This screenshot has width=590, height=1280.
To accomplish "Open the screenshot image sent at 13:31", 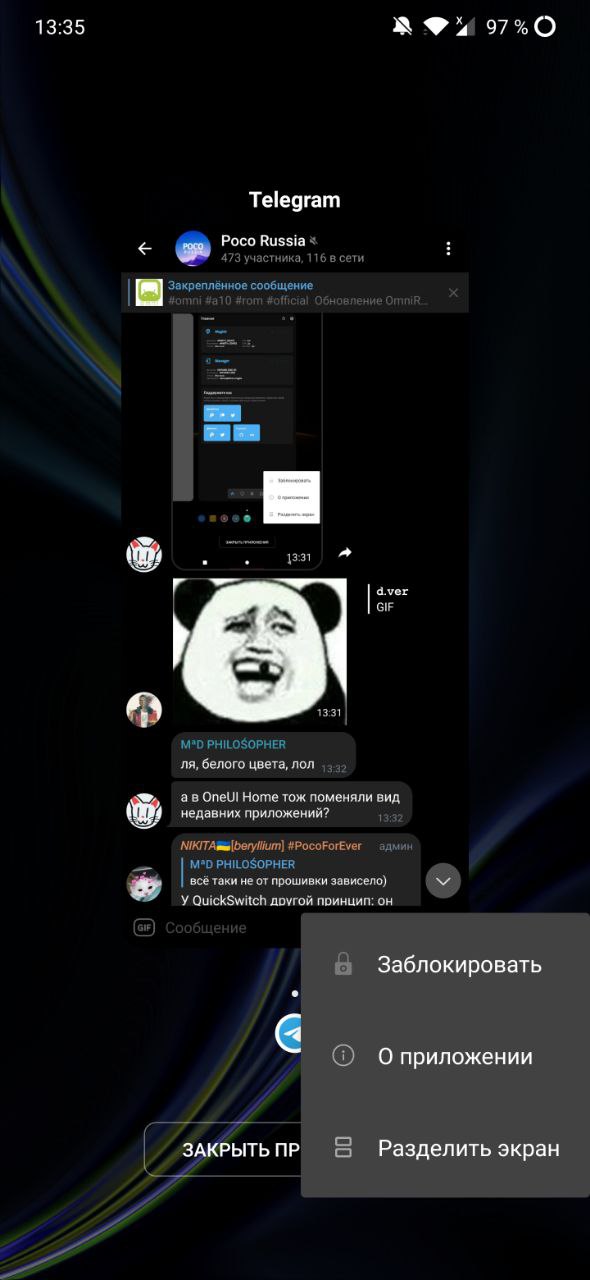I will (247, 441).
